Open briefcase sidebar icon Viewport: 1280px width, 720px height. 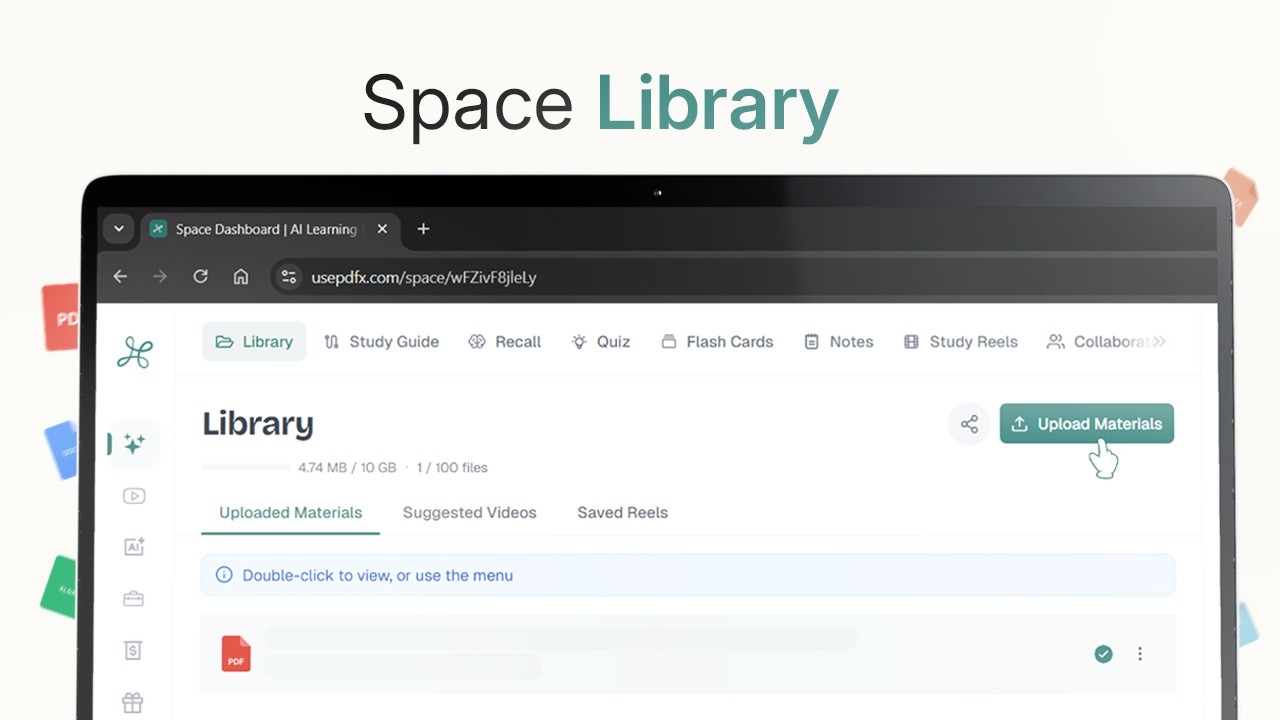pyautogui.click(x=134, y=599)
